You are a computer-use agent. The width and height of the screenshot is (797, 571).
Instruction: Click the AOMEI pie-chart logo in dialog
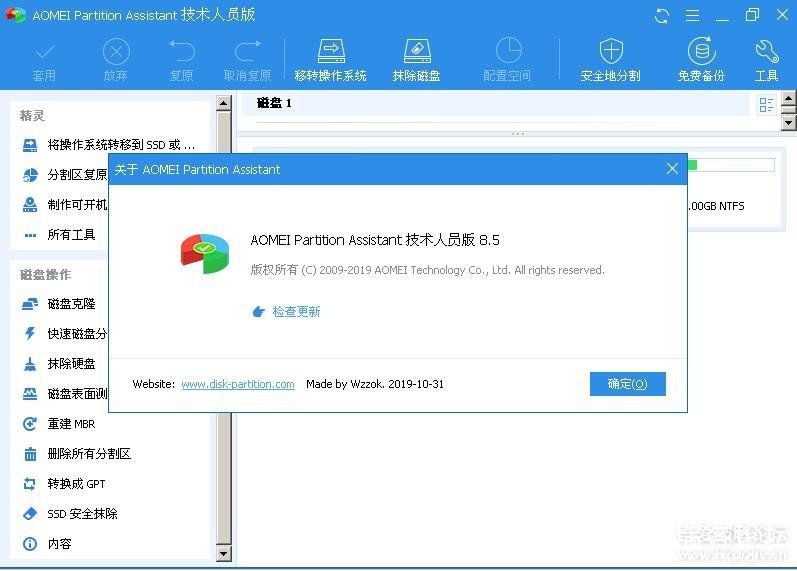[x=204, y=254]
